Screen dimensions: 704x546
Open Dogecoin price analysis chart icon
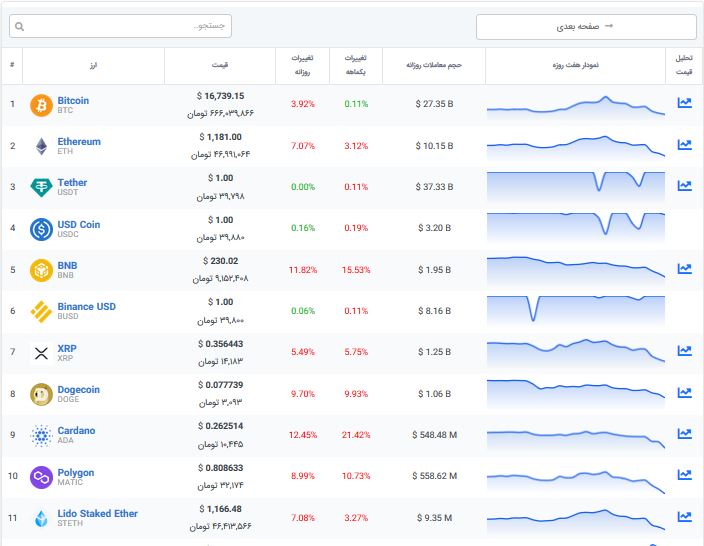coord(684,392)
